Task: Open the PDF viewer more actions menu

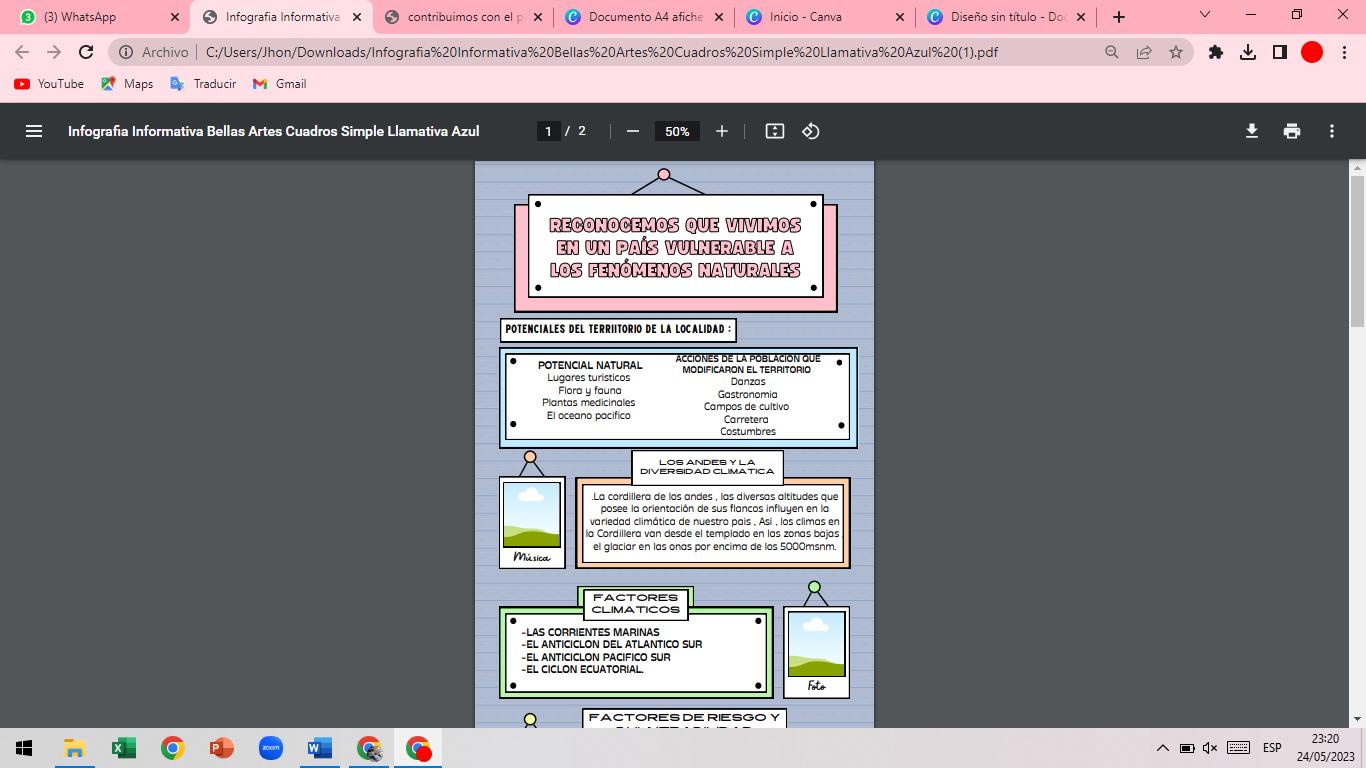Action: pos(1332,131)
